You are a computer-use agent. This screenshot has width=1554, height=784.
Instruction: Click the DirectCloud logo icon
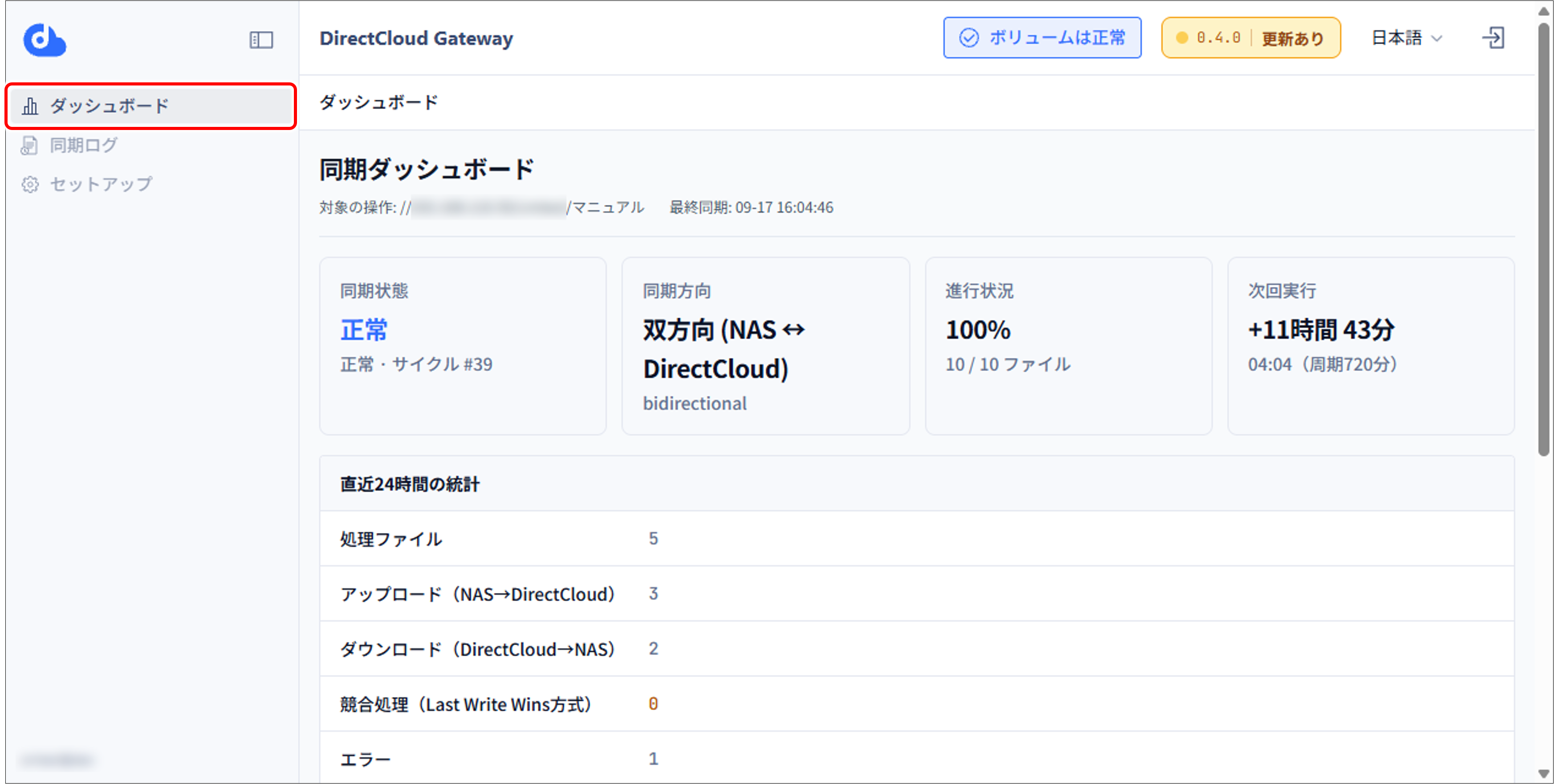pyautogui.click(x=45, y=40)
